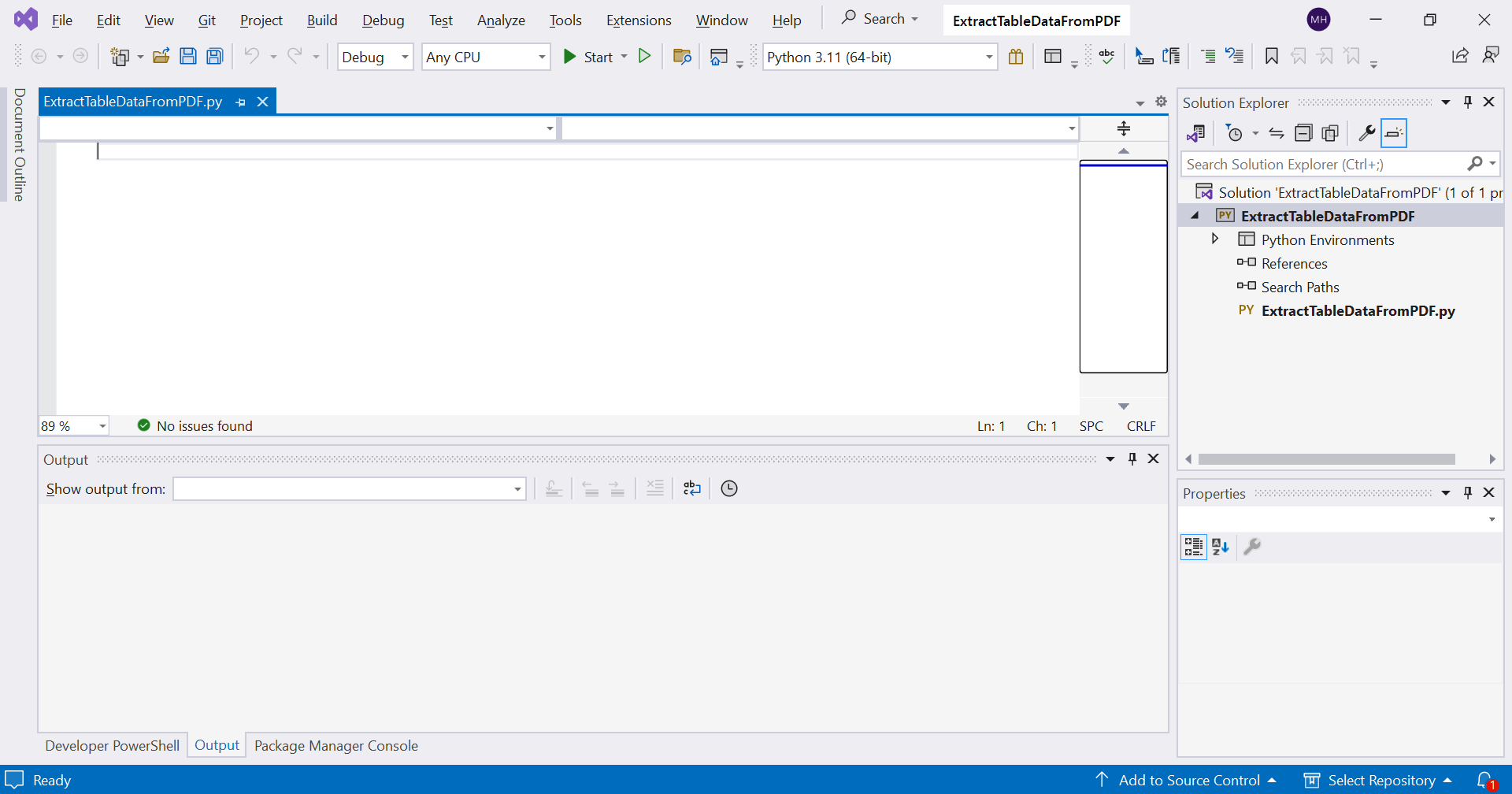The height and width of the screenshot is (794, 1512).
Task: Select the Find in Files toolbar icon
Action: pos(682,56)
